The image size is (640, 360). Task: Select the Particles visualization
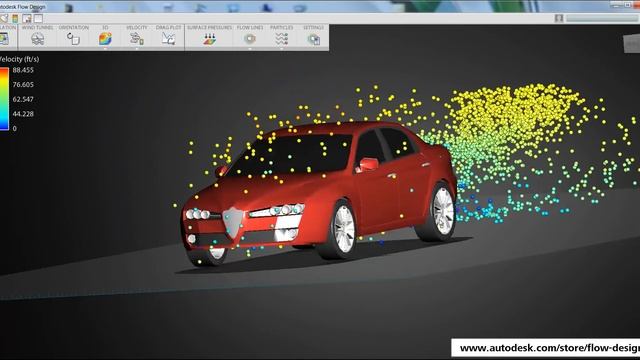[x=282, y=39]
